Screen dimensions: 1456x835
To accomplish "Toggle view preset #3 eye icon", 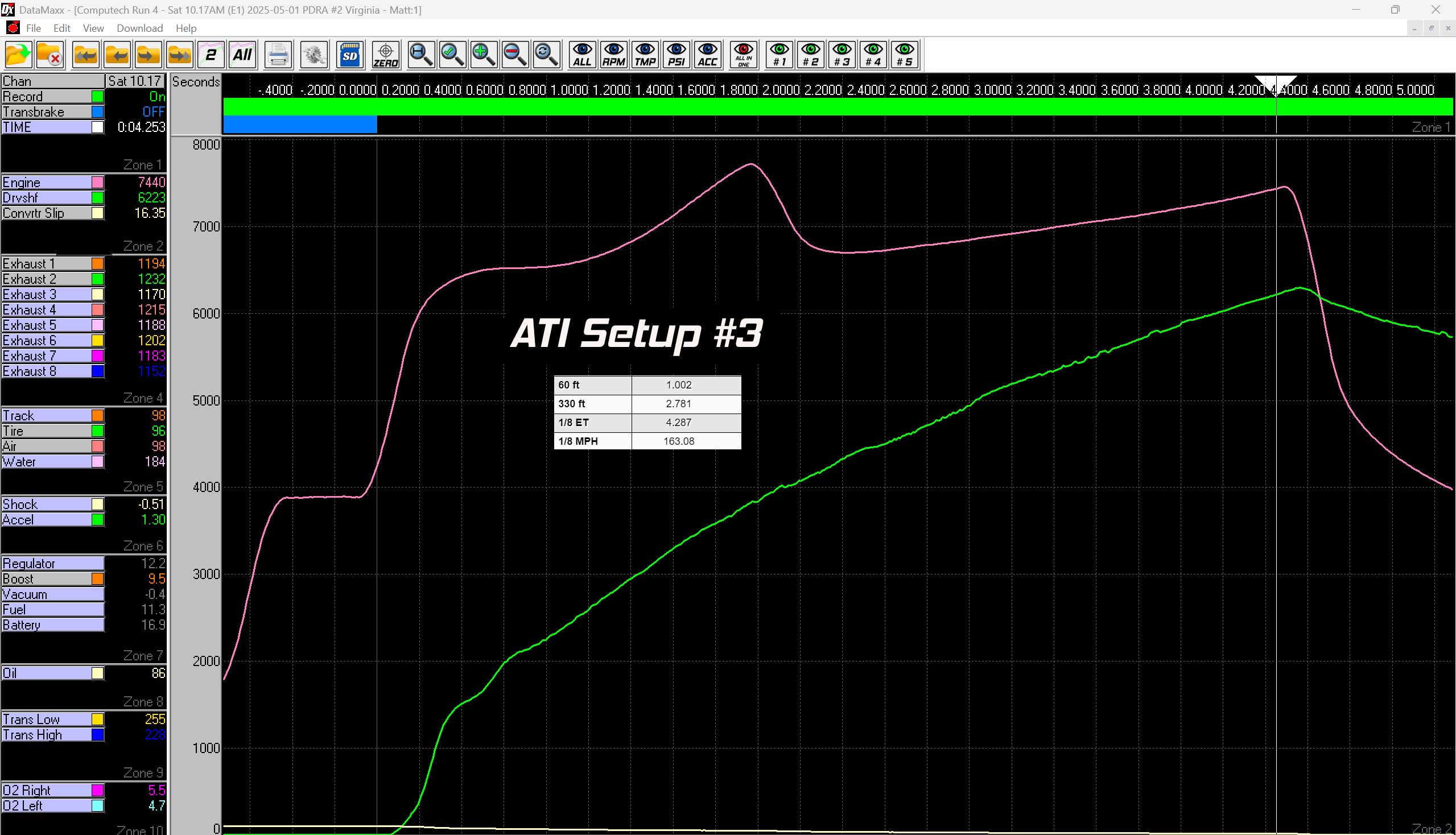I will (x=842, y=55).
